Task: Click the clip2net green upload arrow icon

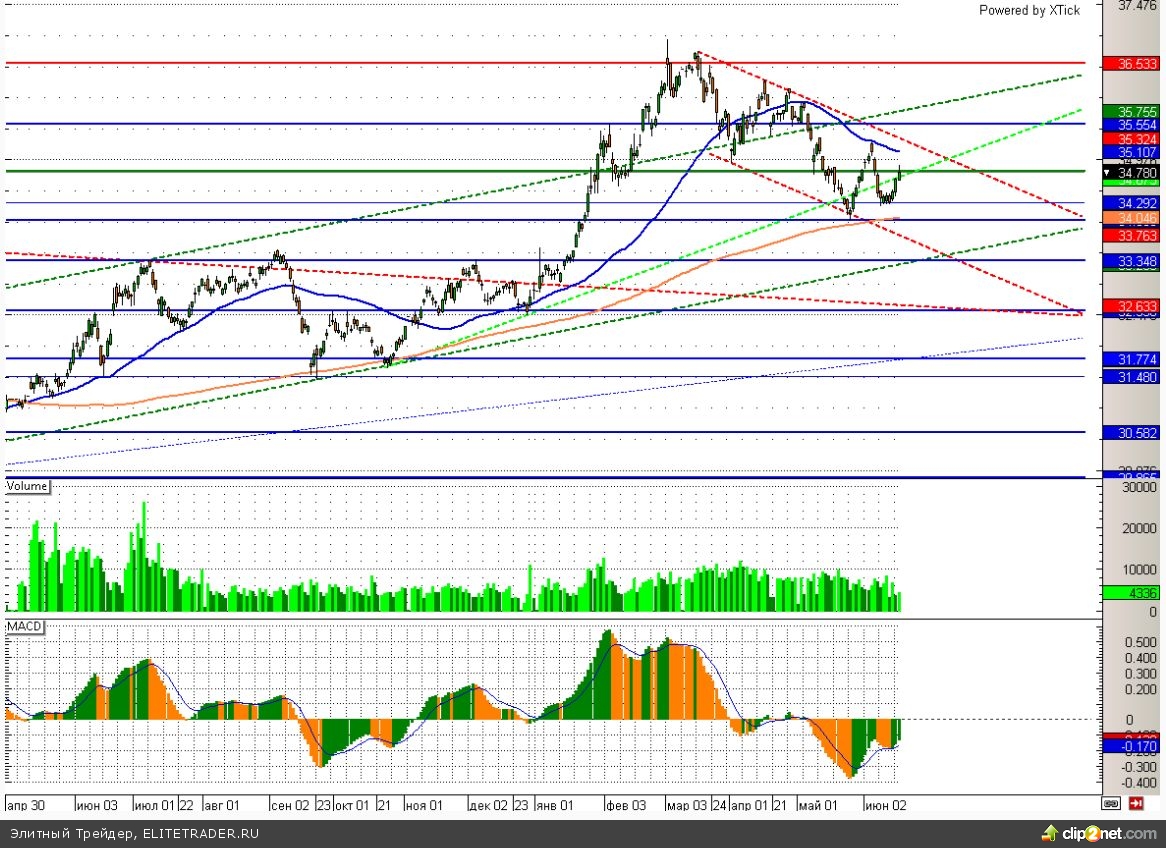Action: coord(1049,833)
